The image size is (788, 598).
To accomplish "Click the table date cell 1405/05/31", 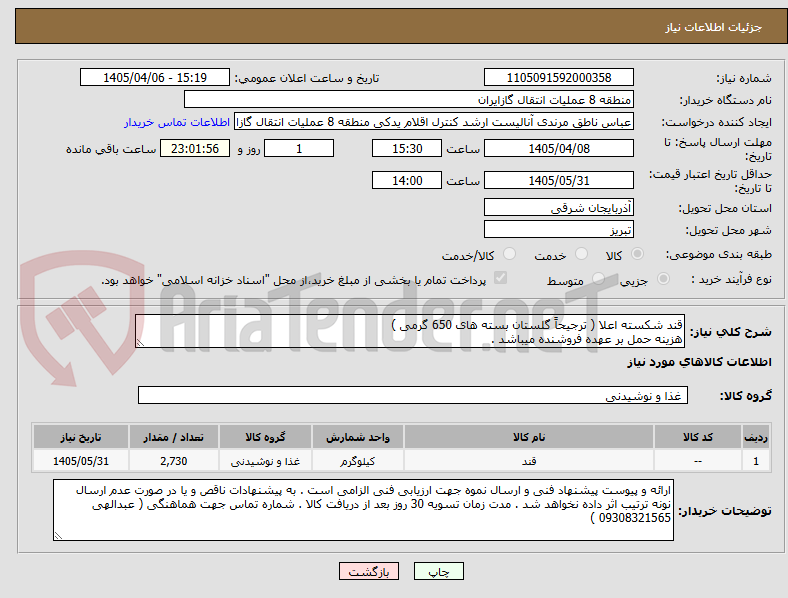I will (80, 460).
